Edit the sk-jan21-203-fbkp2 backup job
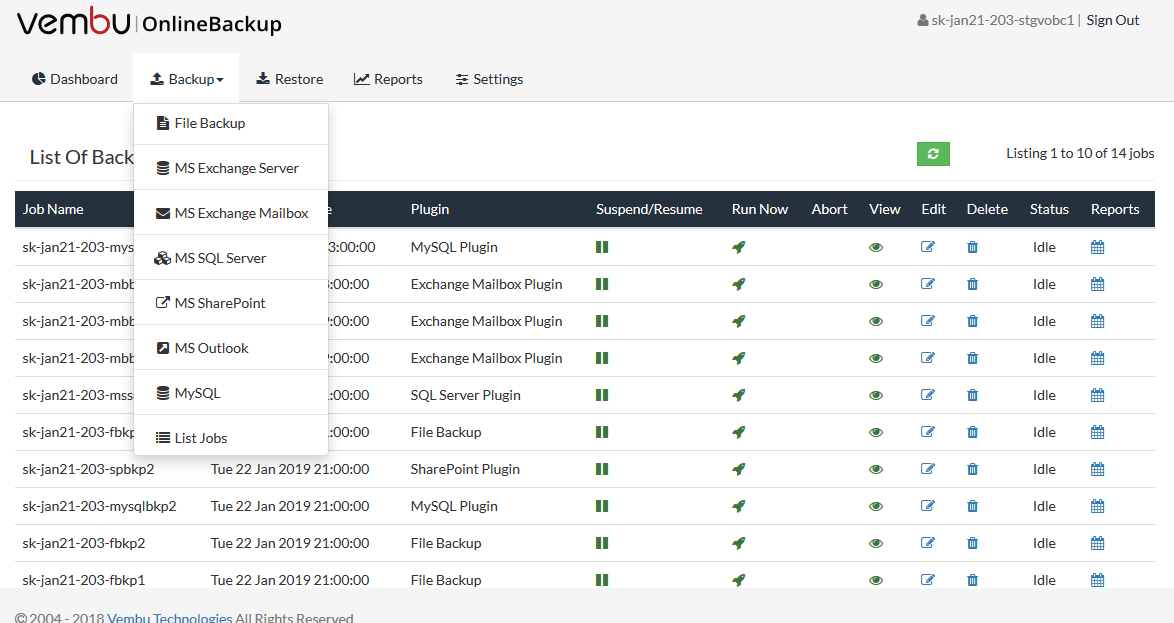 [928, 544]
